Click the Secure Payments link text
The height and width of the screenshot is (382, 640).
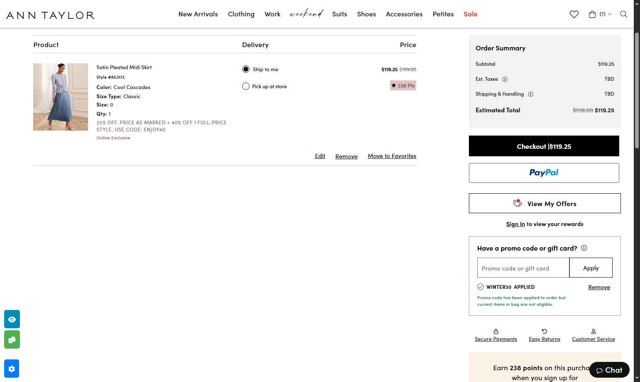[x=496, y=339]
